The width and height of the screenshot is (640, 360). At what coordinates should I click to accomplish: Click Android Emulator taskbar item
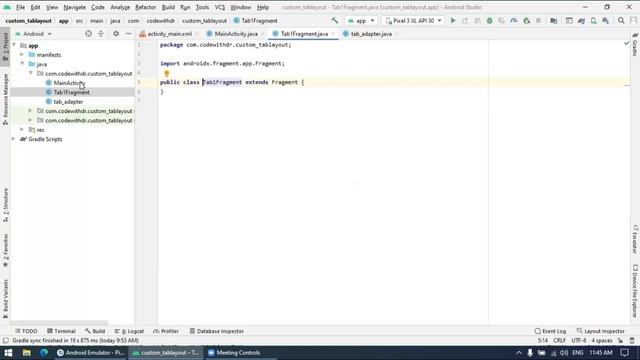point(91,353)
